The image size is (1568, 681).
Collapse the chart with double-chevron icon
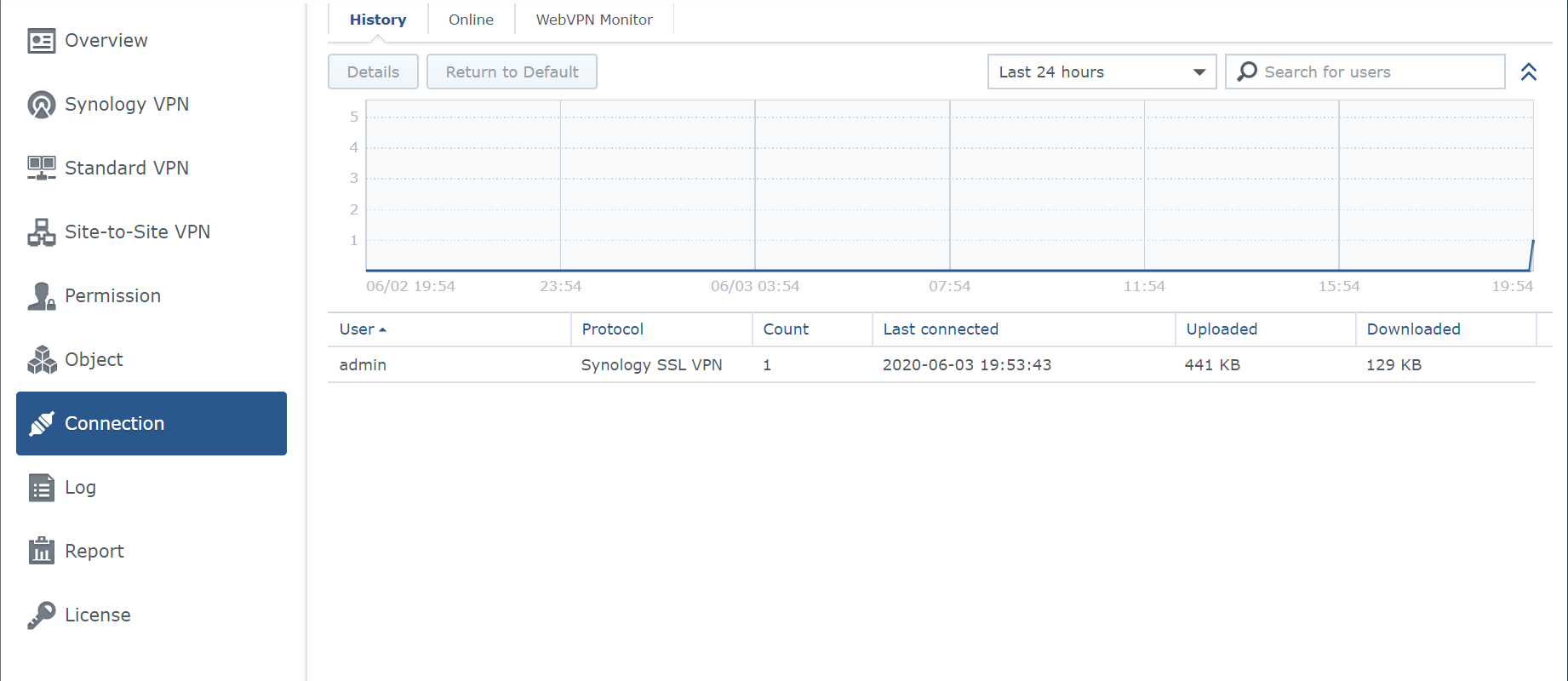(1529, 72)
